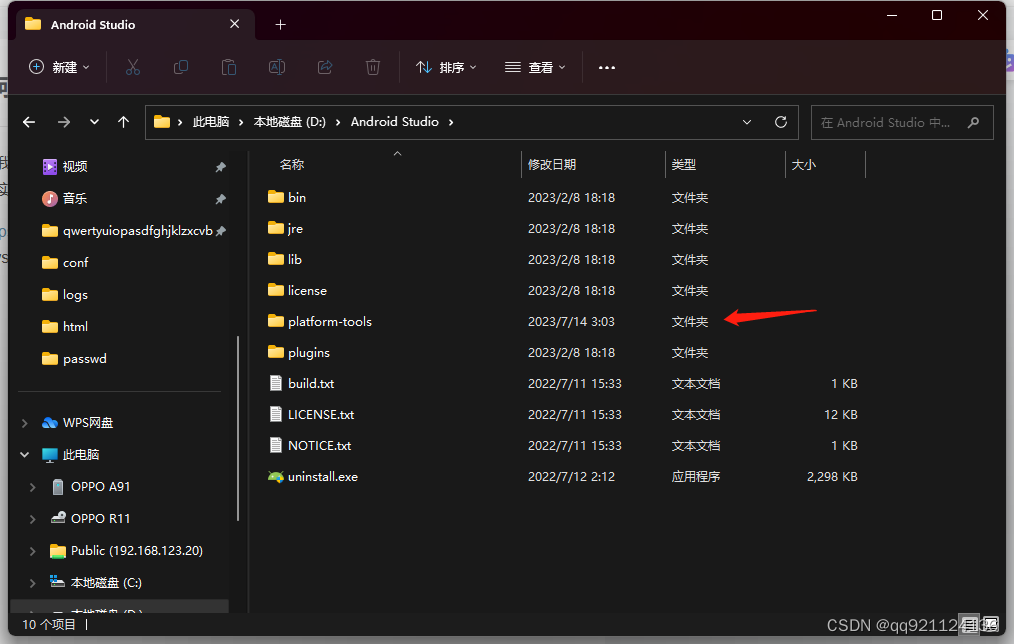Click 本地磁盘 (D:) breadcrumb
1014x644 pixels.
click(x=290, y=122)
